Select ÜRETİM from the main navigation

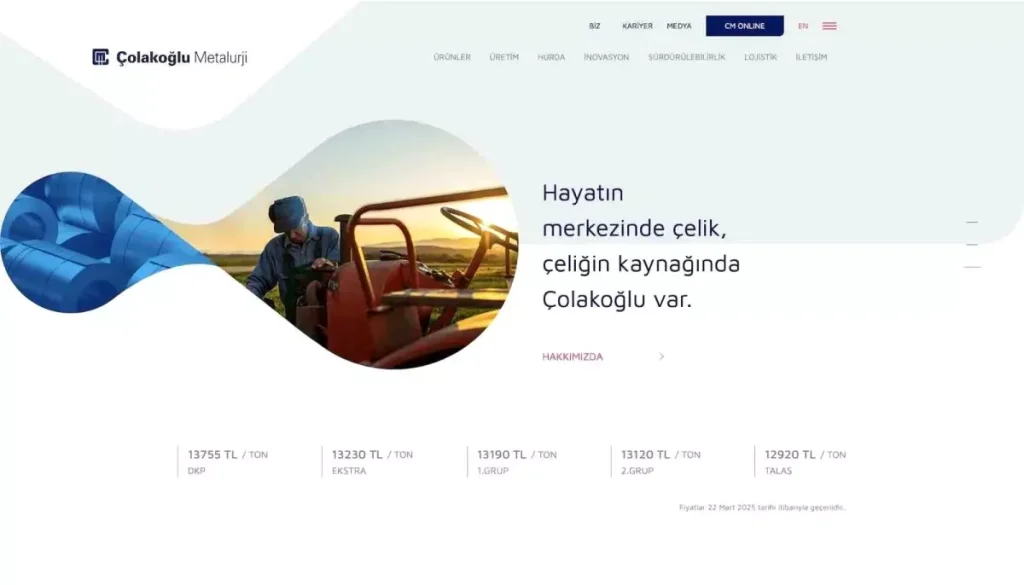(503, 58)
